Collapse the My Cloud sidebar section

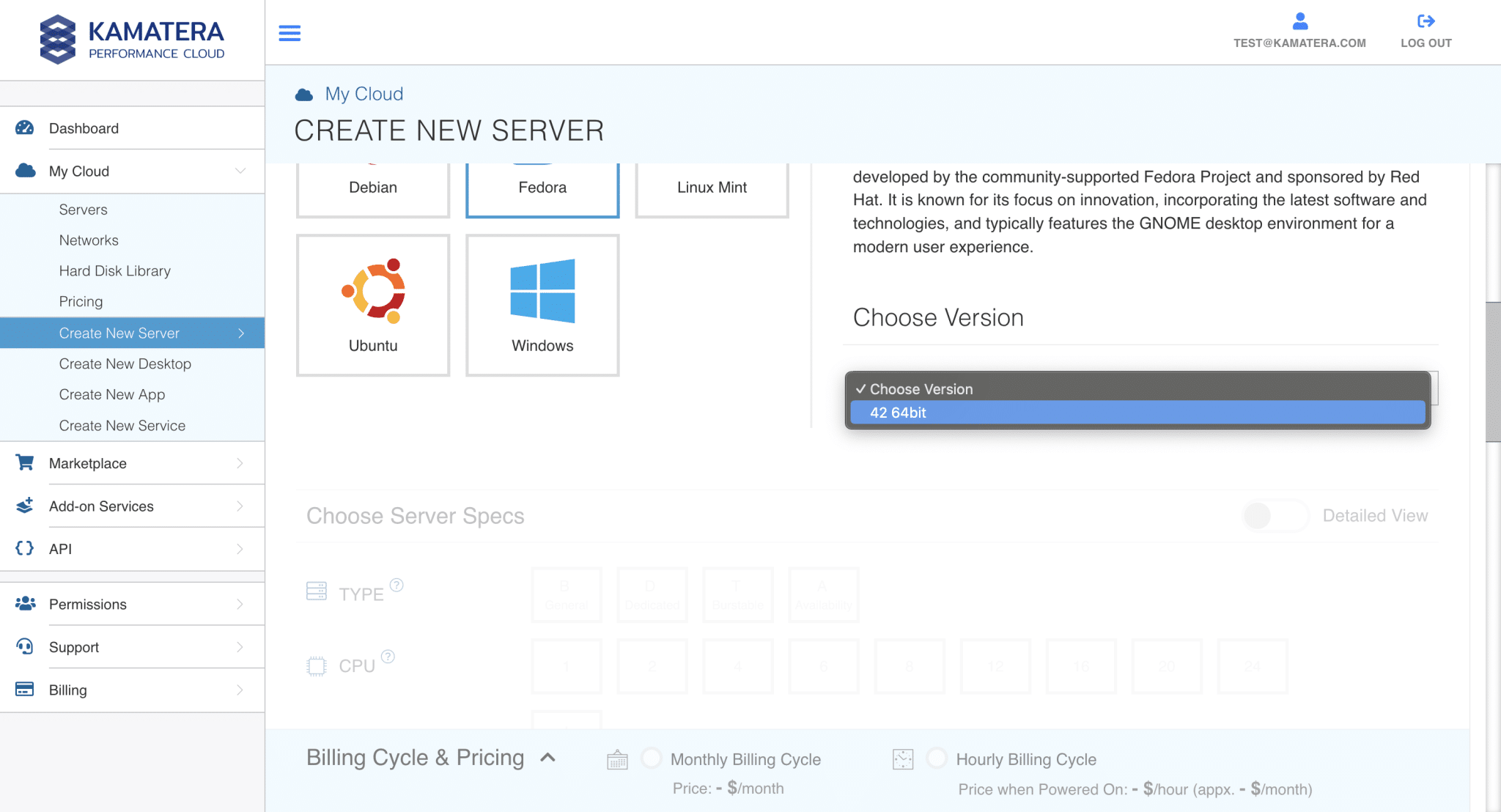click(x=240, y=171)
